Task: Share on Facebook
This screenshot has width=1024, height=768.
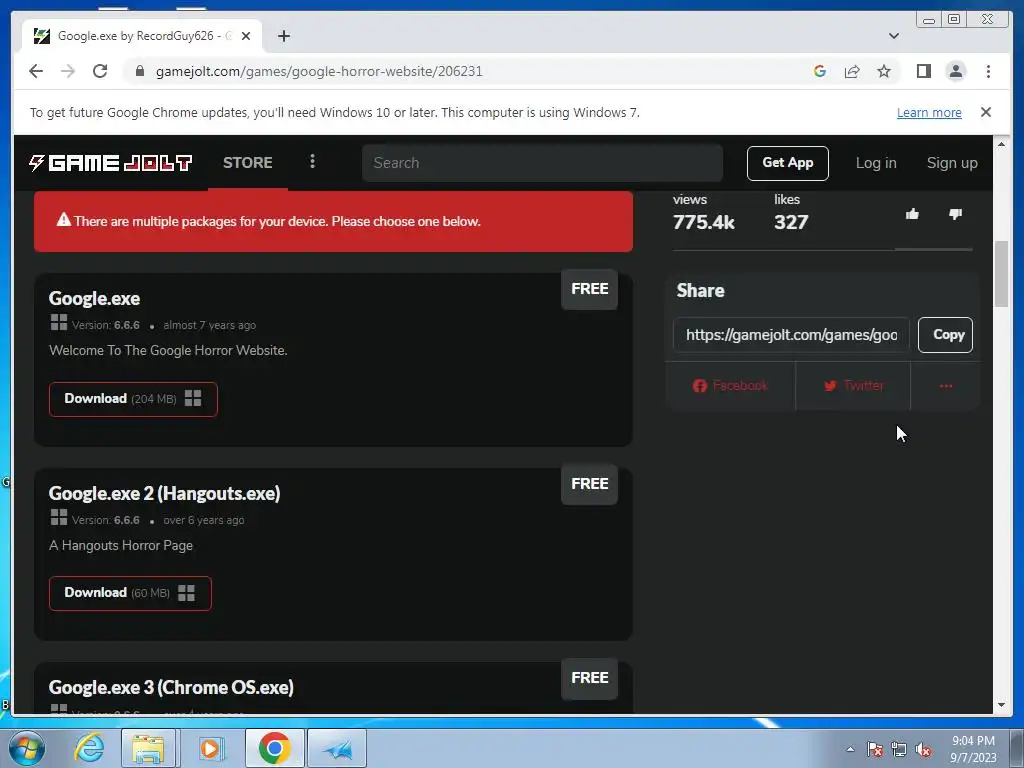Action: coord(730,385)
